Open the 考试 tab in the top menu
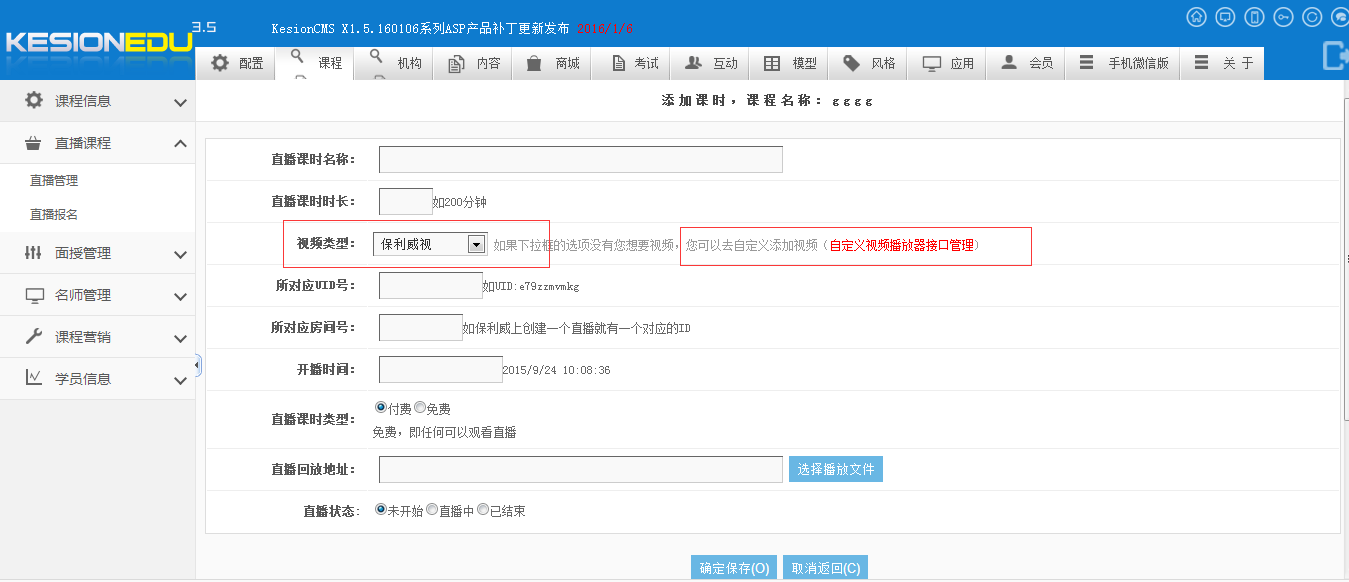 pyautogui.click(x=636, y=63)
